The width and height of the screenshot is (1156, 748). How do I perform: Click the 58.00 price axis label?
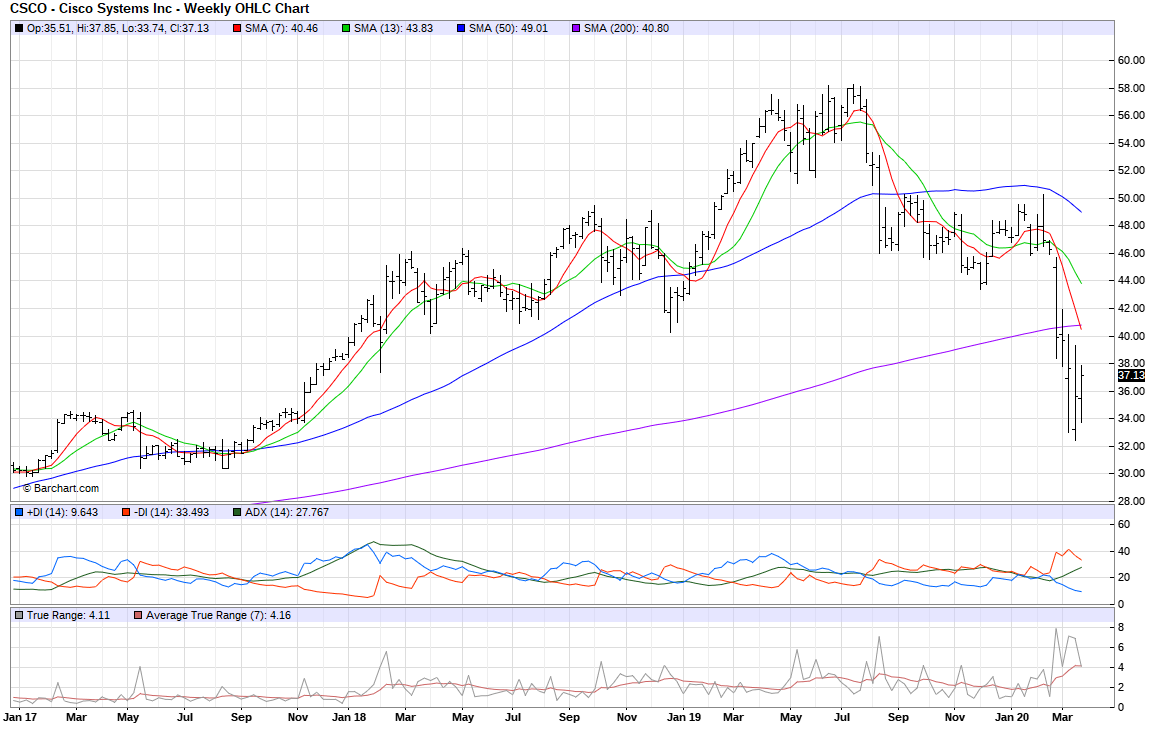pyautogui.click(x=1131, y=88)
